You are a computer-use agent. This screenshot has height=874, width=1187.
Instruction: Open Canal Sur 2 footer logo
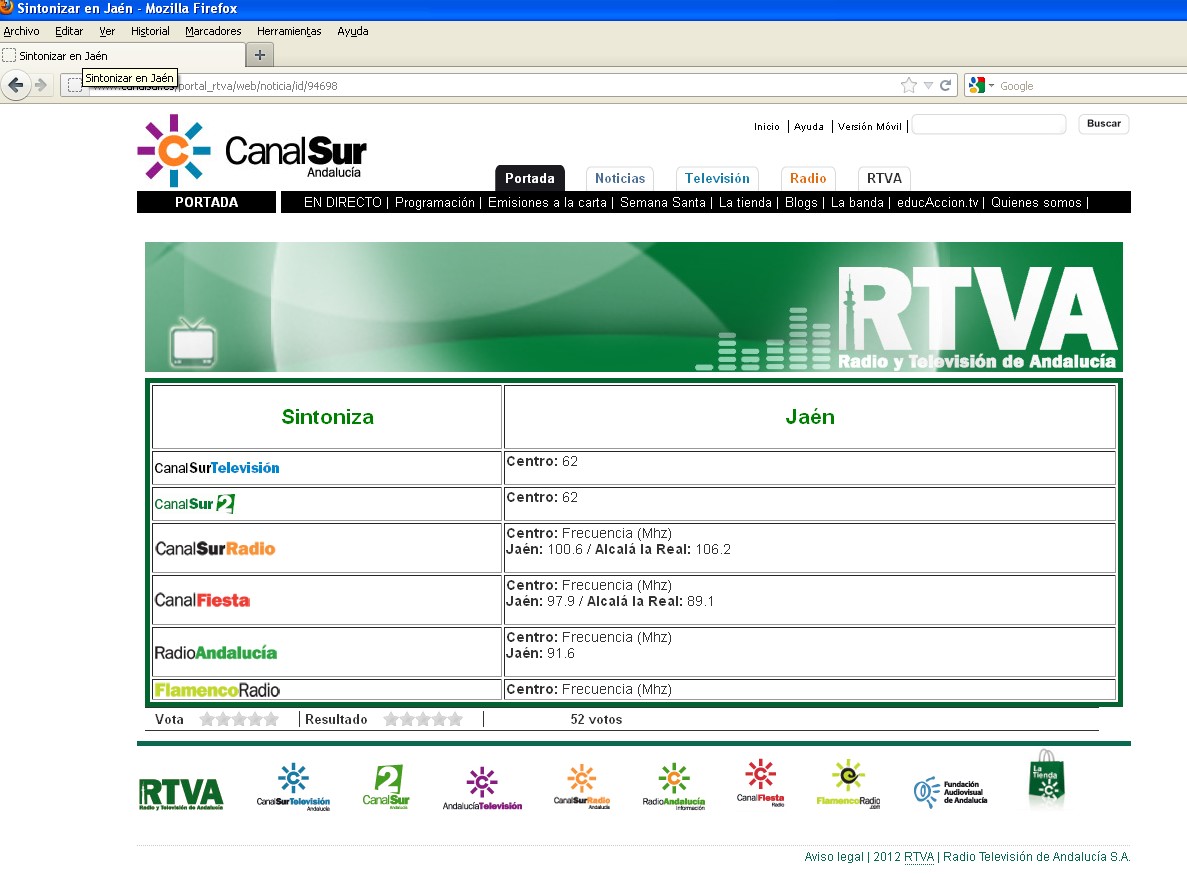tap(386, 786)
